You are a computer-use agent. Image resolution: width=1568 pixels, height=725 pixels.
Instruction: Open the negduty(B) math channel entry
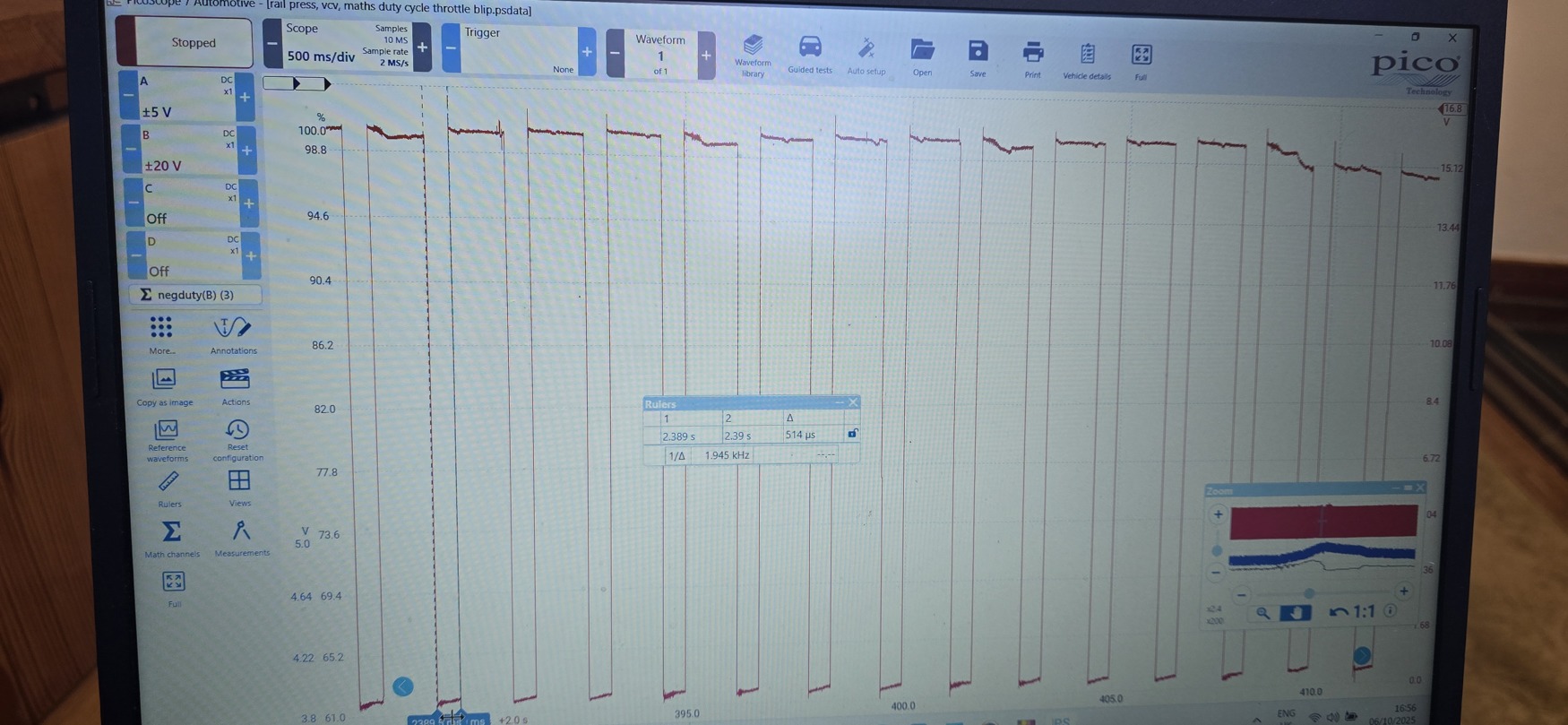click(195, 295)
